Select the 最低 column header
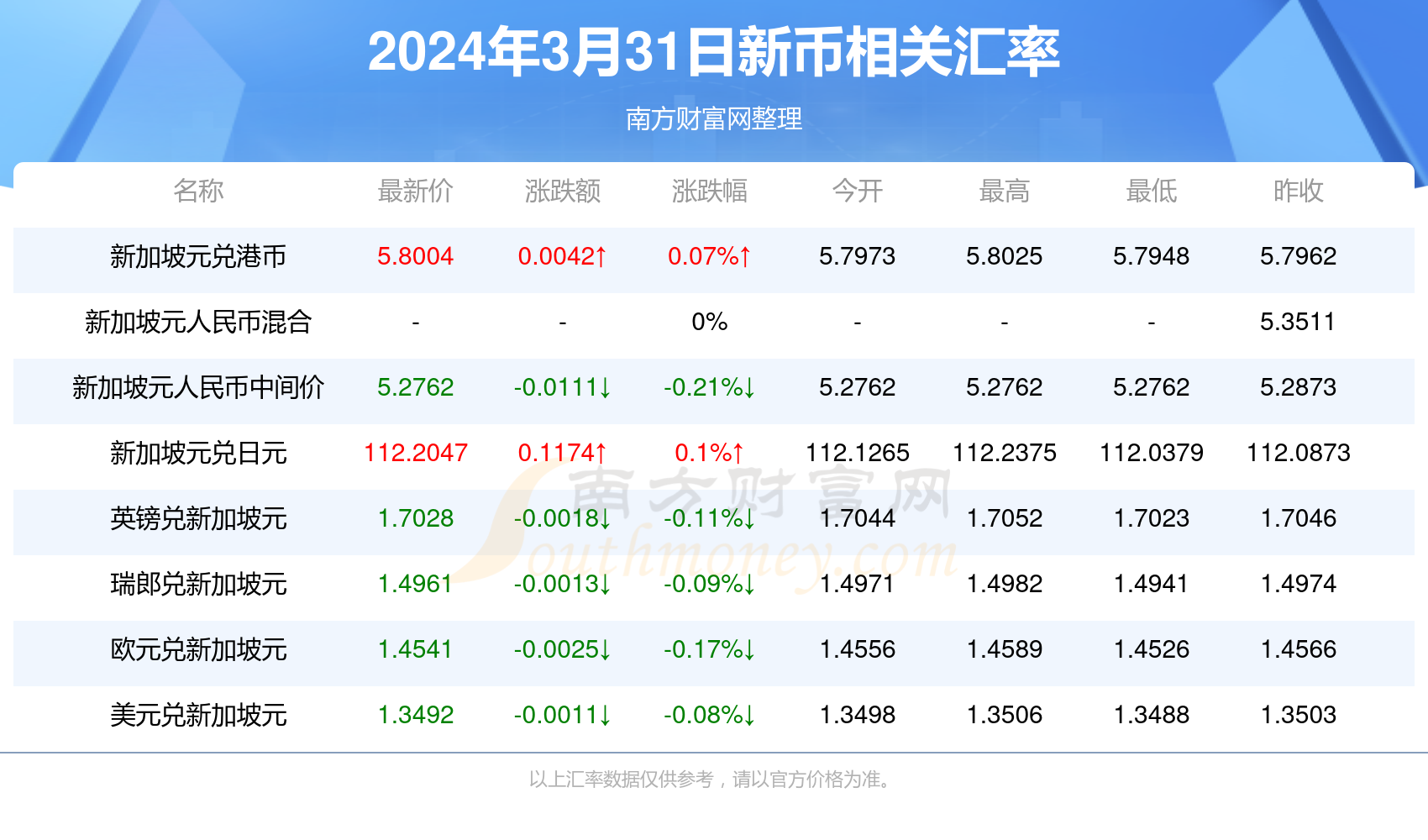Viewport: 1428px width, 840px height. tap(1151, 191)
